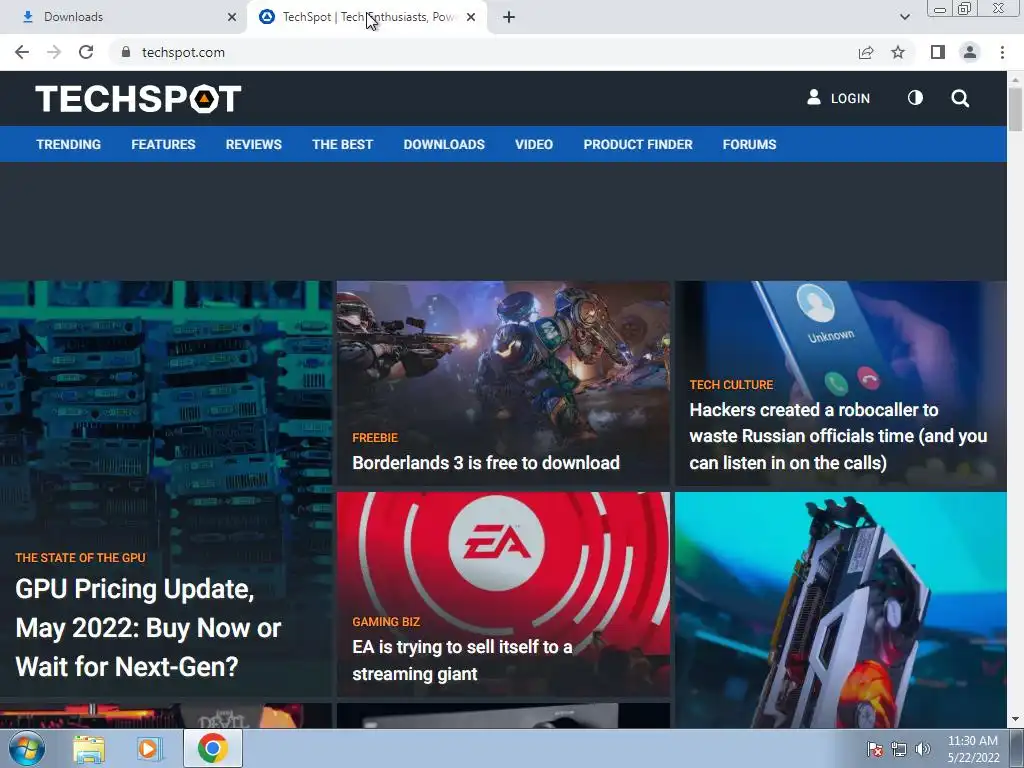The width and height of the screenshot is (1024, 768).
Task: Open the Hackers created a robocaller article
Action: (x=839, y=436)
